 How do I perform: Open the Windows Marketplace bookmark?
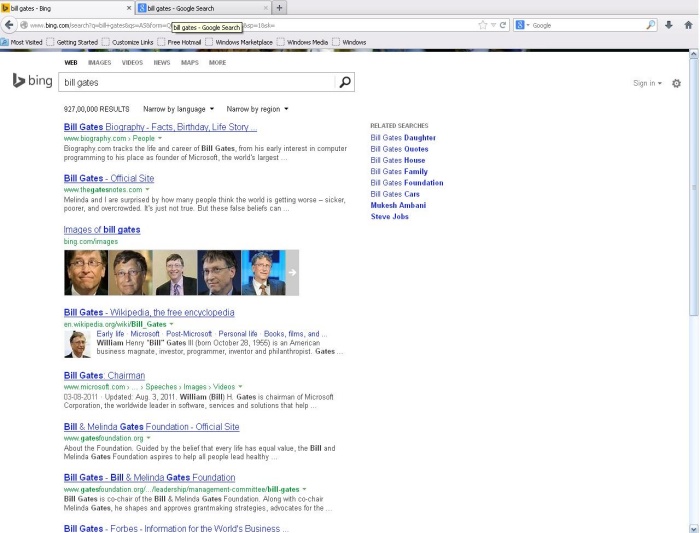[239, 42]
